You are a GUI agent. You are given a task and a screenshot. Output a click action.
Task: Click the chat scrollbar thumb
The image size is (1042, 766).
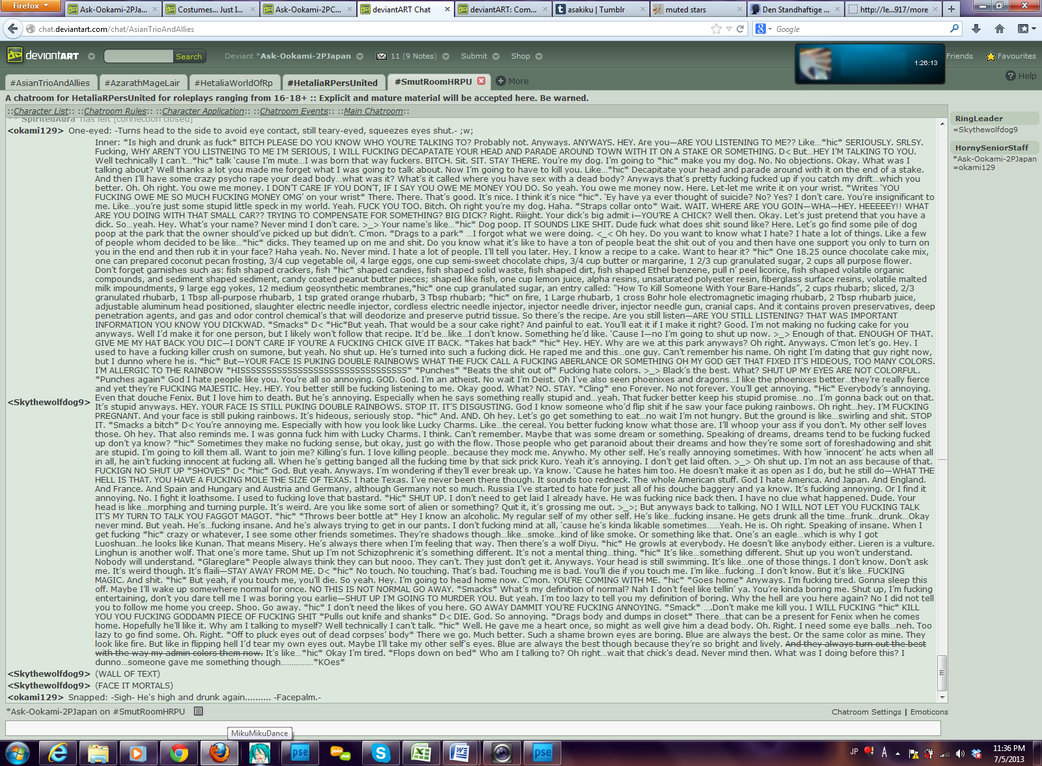coord(942,672)
